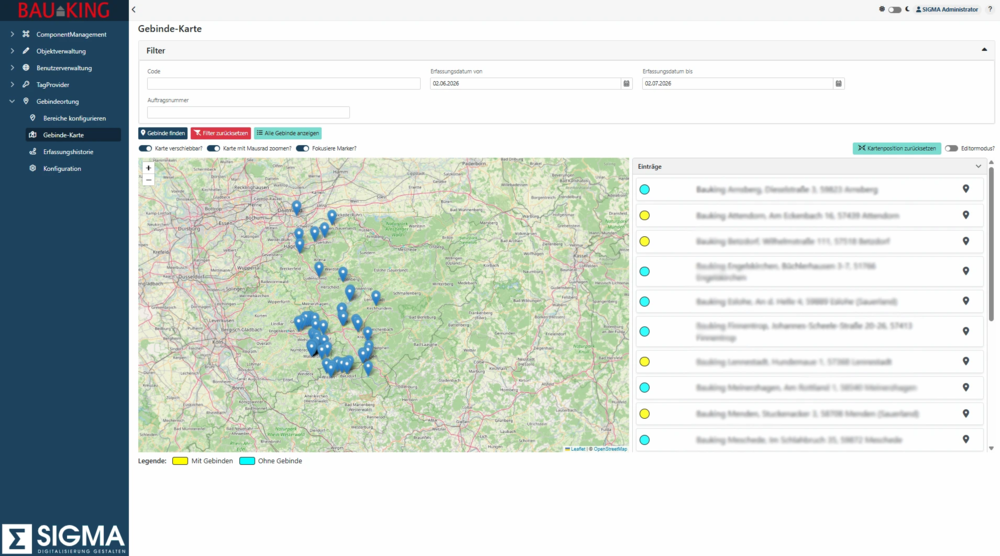Image resolution: width=1000 pixels, height=556 pixels.
Task: Collapse Gebindeortung tree arrow
Action: point(12,101)
